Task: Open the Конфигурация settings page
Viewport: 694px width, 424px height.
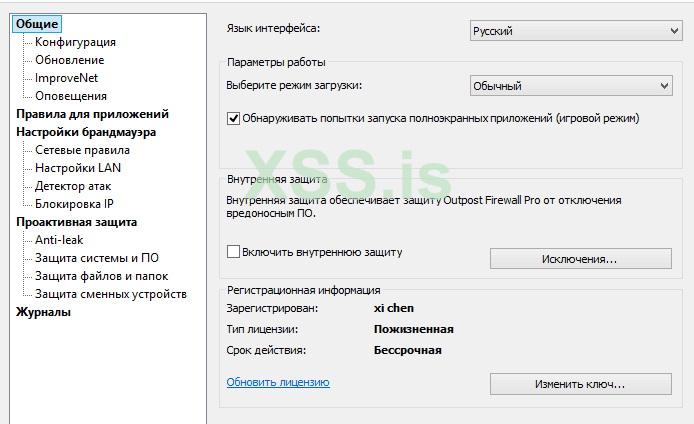Action: [75, 42]
